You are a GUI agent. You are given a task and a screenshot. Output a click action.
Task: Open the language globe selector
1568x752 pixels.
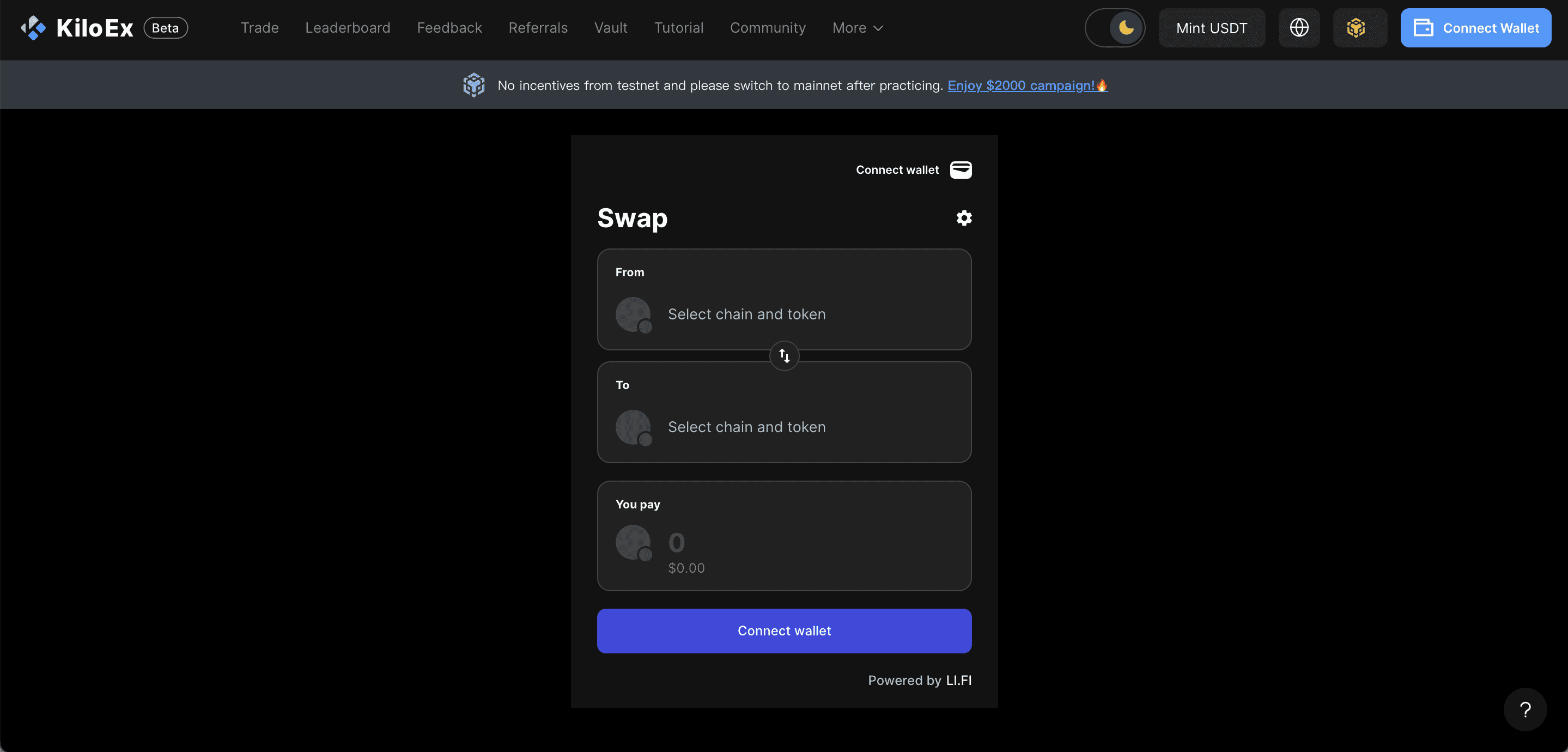click(1299, 28)
